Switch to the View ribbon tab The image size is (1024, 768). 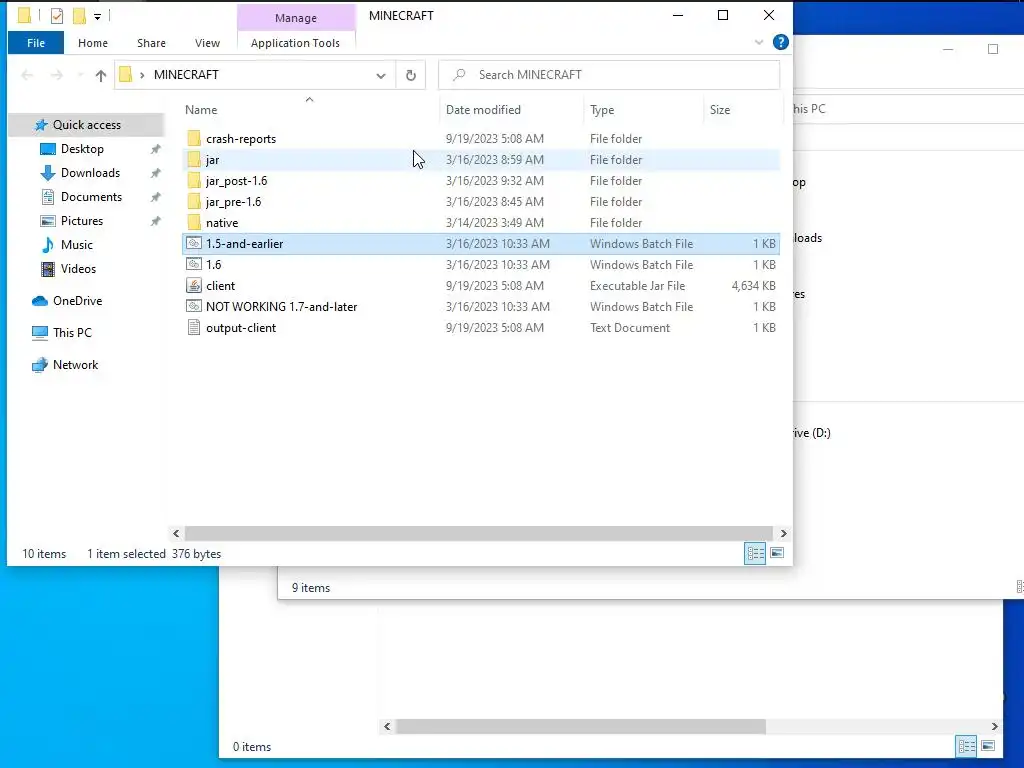pyautogui.click(x=207, y=43)
